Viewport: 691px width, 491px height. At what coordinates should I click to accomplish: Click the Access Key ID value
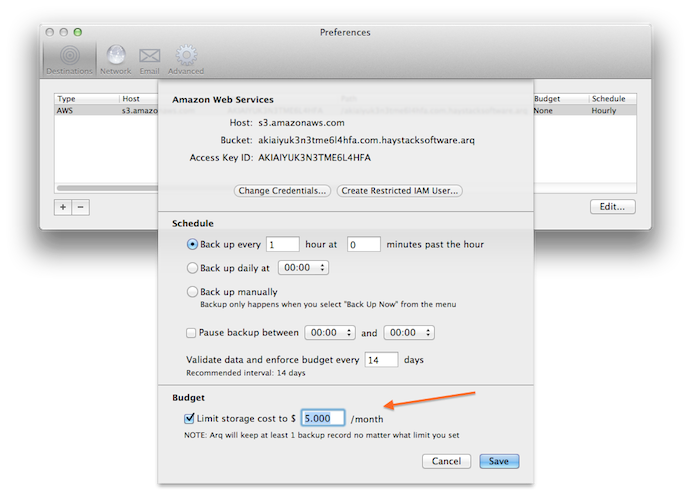[x=314, y=158]
